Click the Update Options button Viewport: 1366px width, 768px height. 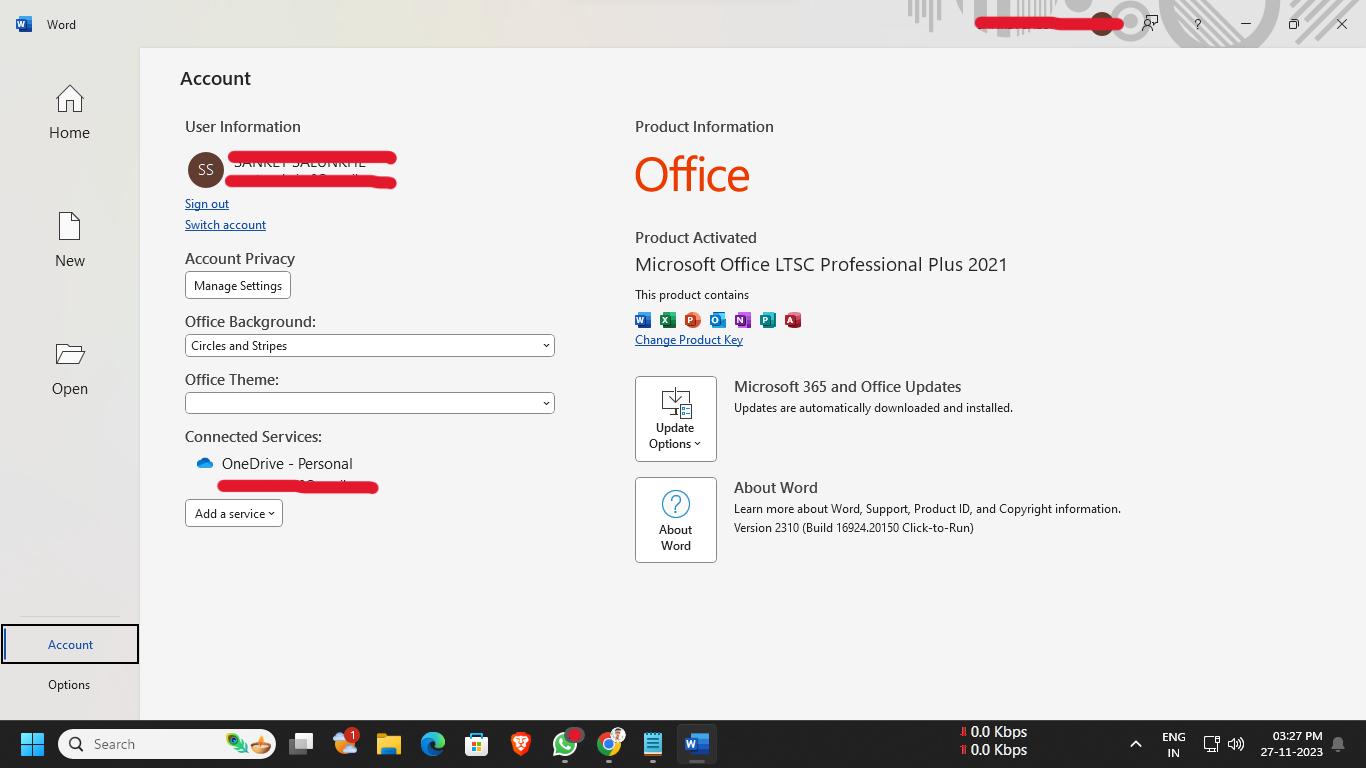coord(675,419)
